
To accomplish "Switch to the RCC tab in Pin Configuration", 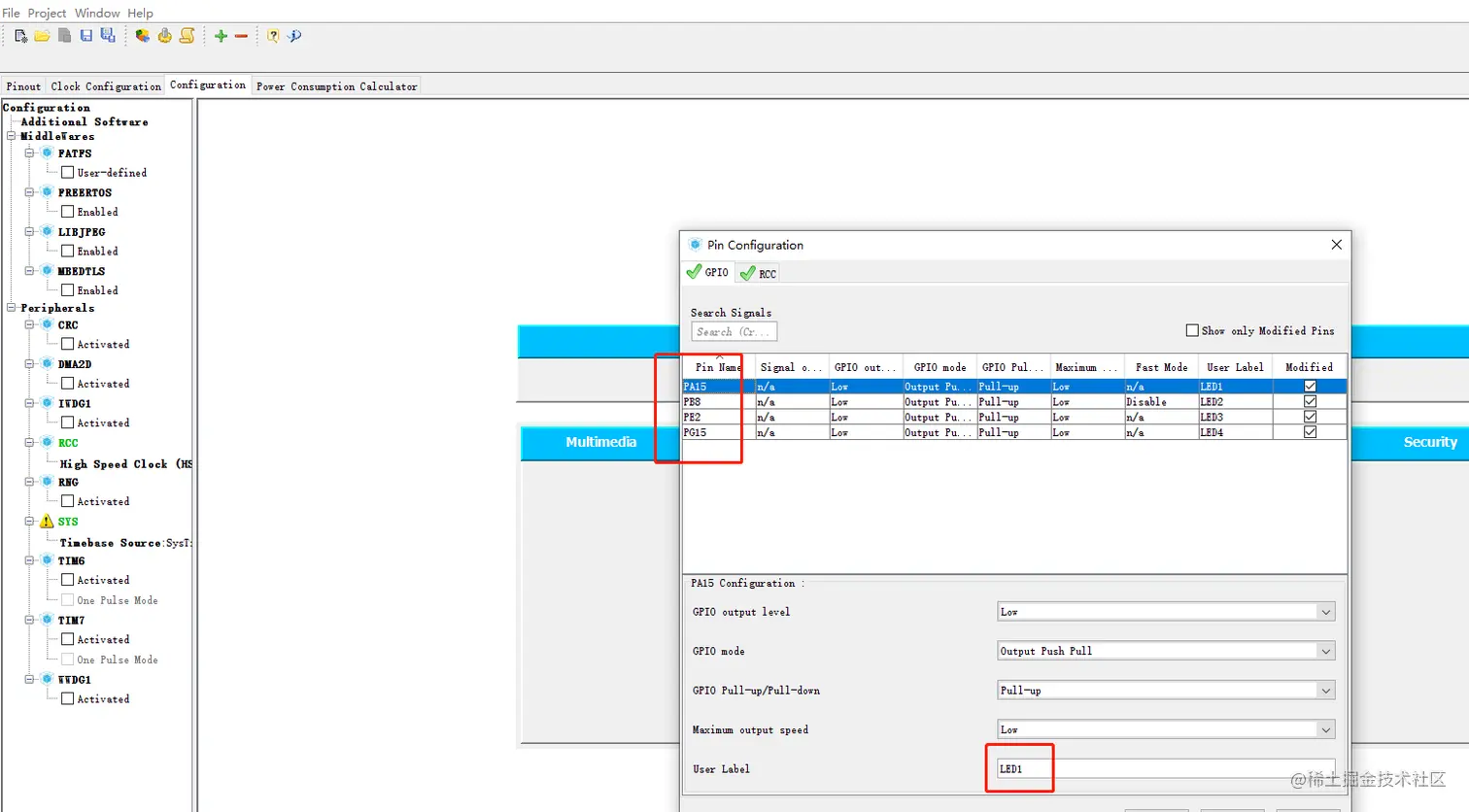I will pyautogui.click(x=758, y=274).
